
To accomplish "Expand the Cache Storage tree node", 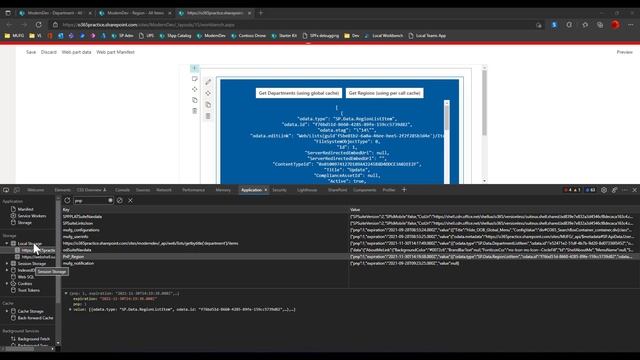I will pos(7,311).
